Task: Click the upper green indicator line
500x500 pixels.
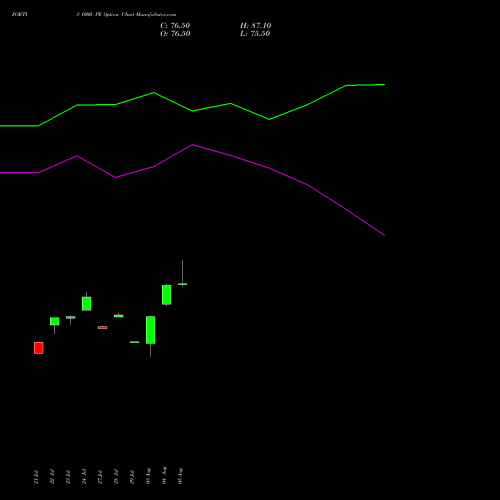Action: point(192,111)
